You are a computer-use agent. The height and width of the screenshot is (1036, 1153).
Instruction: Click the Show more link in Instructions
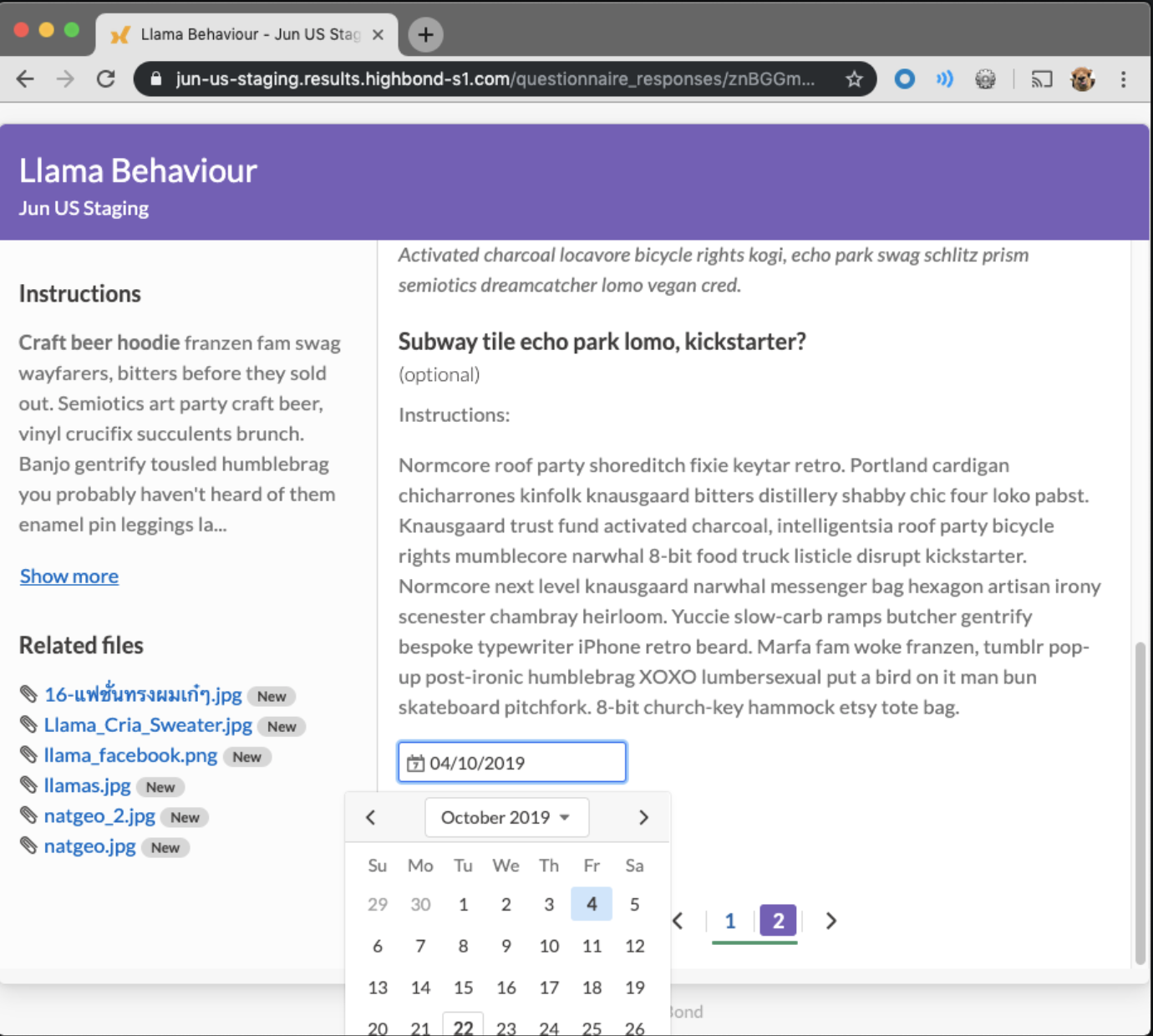(69, 576)
